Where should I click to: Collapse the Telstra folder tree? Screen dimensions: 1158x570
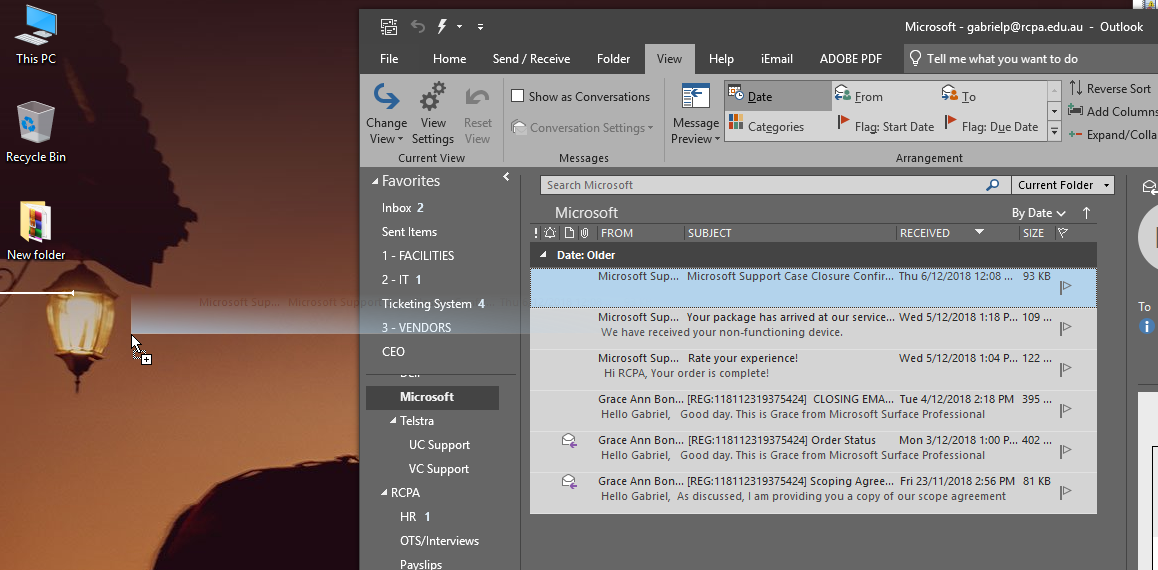(x=394, y=421)
